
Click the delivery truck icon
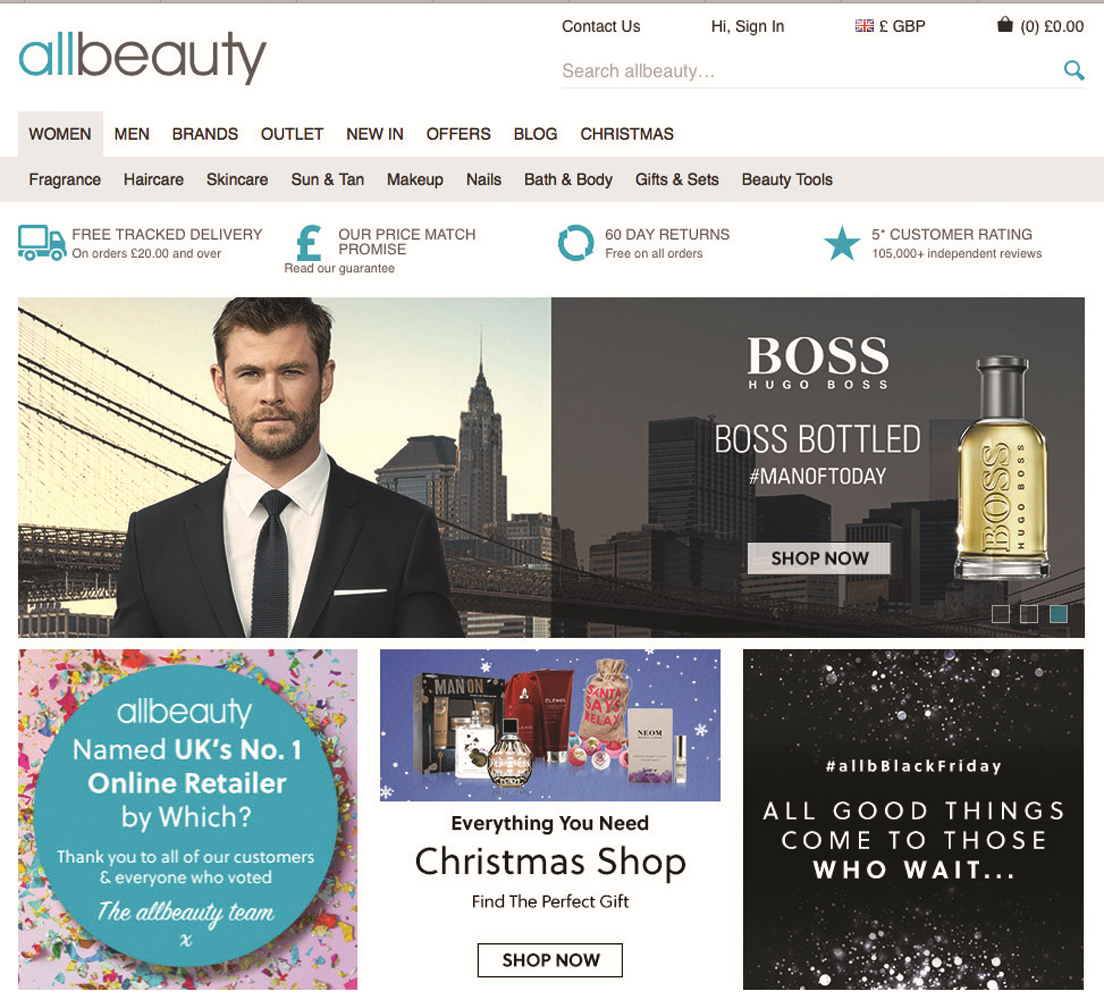[42, 243]
